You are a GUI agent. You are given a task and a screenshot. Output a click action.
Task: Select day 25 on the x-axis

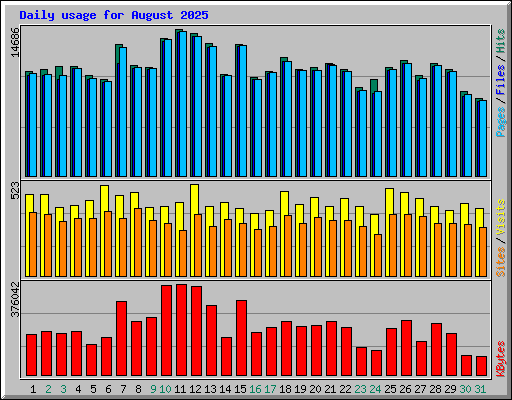pyautogui.click(x=390, y=389)
